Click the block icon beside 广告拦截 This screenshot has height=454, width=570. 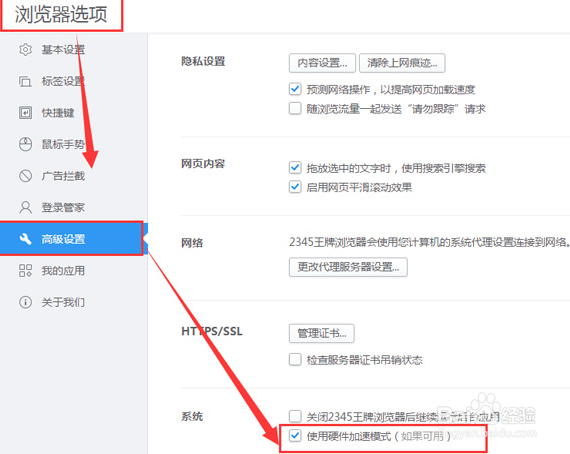point(25,176)
